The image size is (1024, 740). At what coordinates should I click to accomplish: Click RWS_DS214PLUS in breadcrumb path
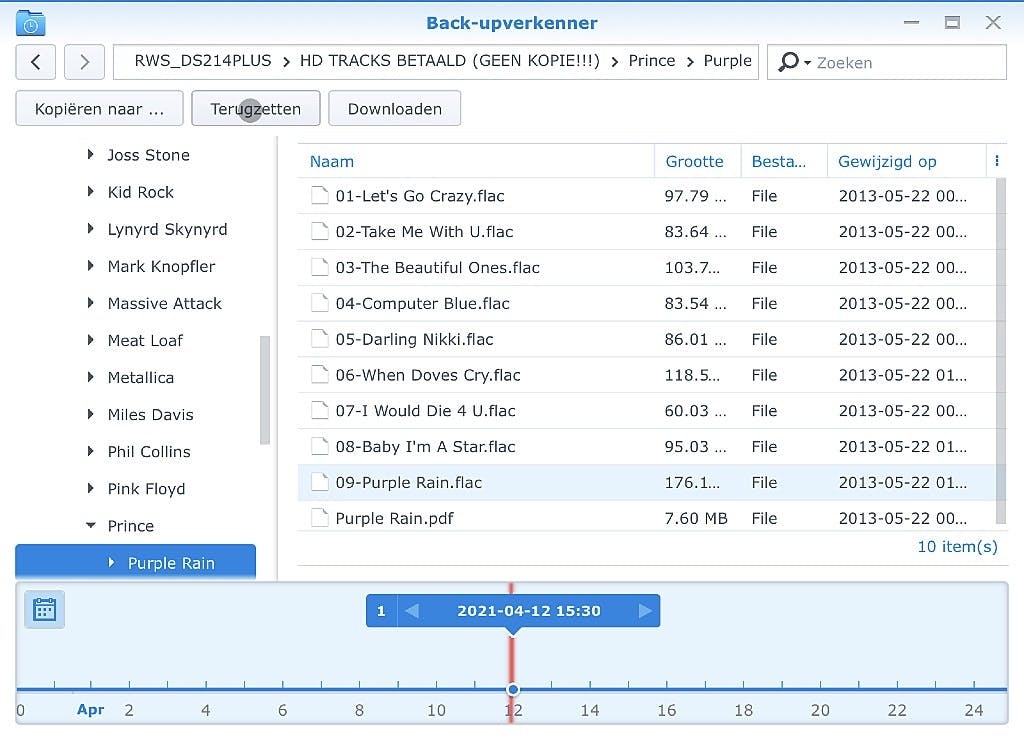pos(202,61)
